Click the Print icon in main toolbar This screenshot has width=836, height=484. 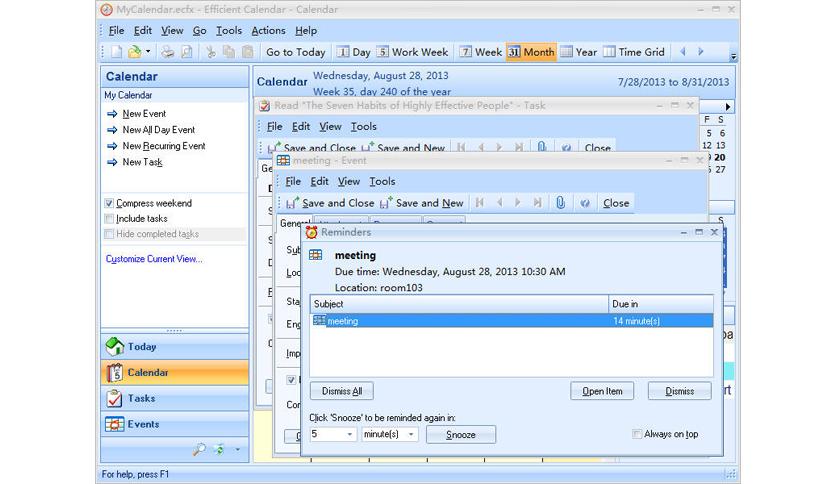pos(168,52)
